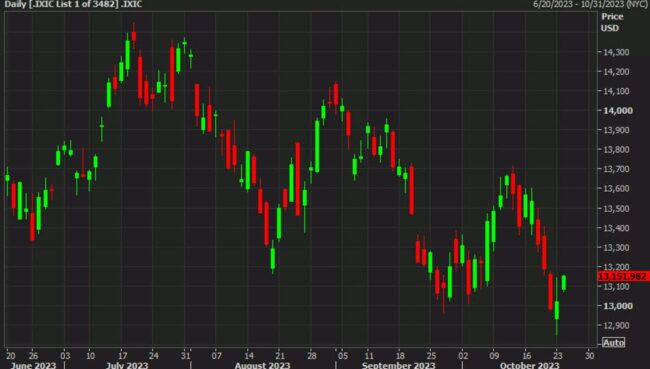This screenshot has width=650, height=369.
Task: Select the red 13,151.982 last price tag
Action: 623,277
